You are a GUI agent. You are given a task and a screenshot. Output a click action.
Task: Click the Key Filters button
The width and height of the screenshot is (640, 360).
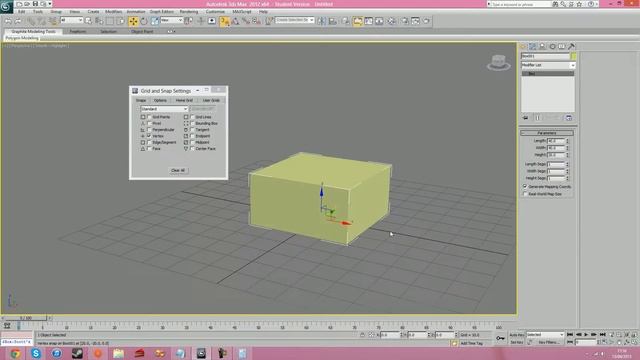[x=548, y=342]
